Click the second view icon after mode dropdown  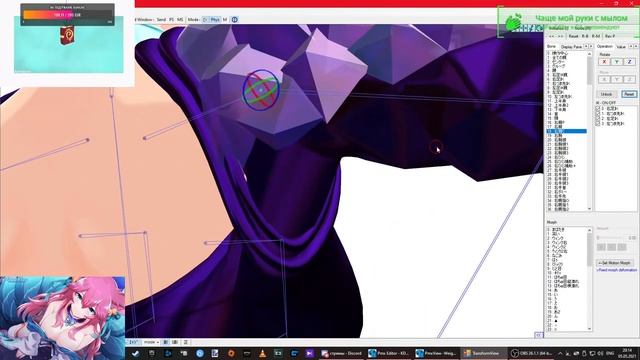(x=175, y=342)
